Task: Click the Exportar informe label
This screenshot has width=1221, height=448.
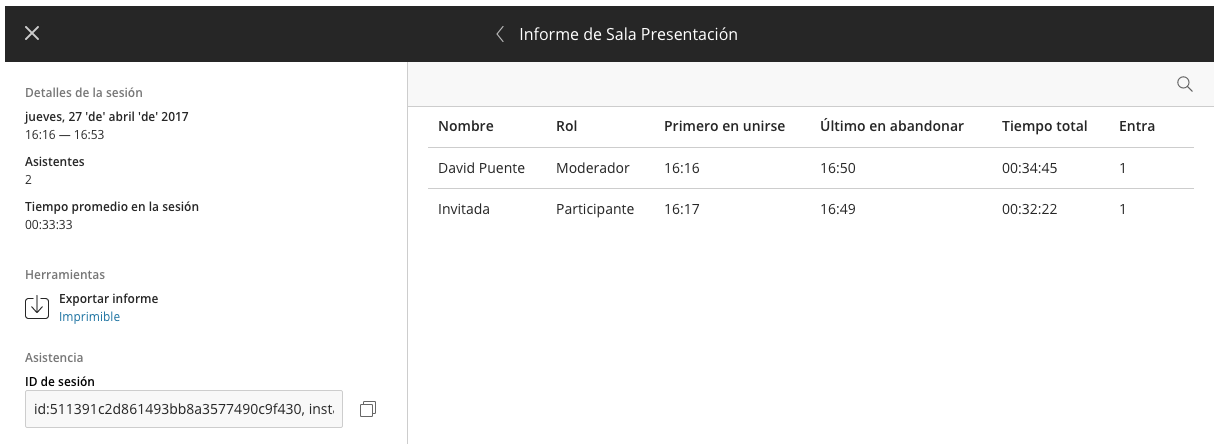Action: (108, 298)
